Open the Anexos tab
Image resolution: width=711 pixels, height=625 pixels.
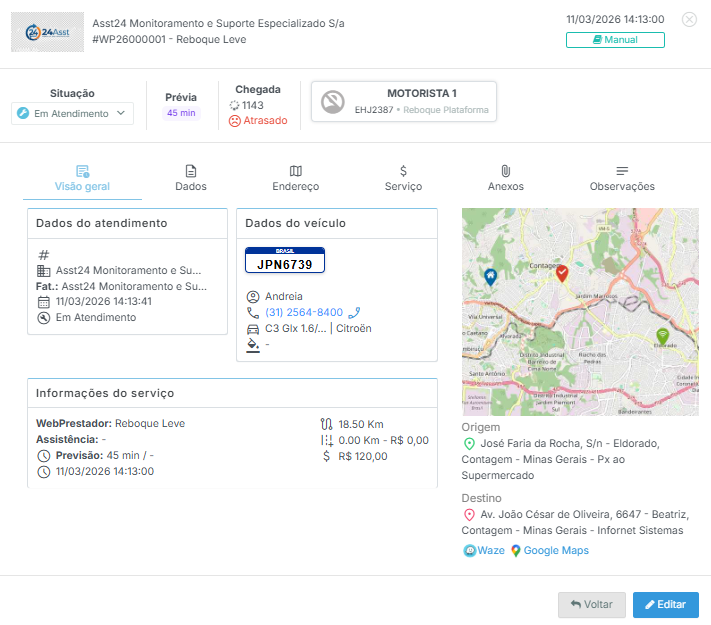pyautogui.click(x=505, y=178)
